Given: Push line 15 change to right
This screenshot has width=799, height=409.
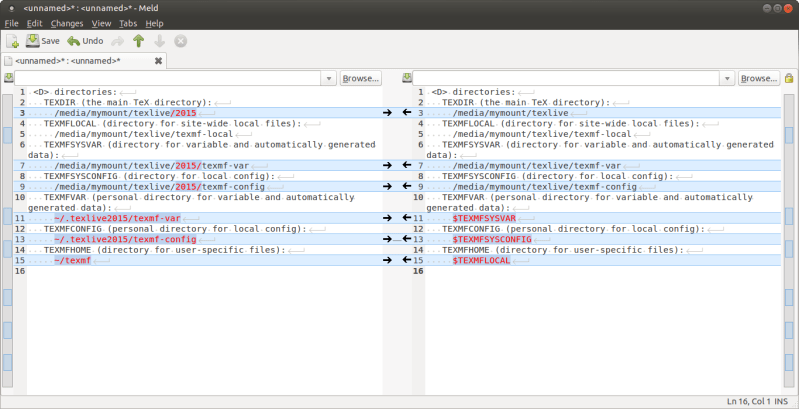Looking at the screenshot, I should 387,260.
